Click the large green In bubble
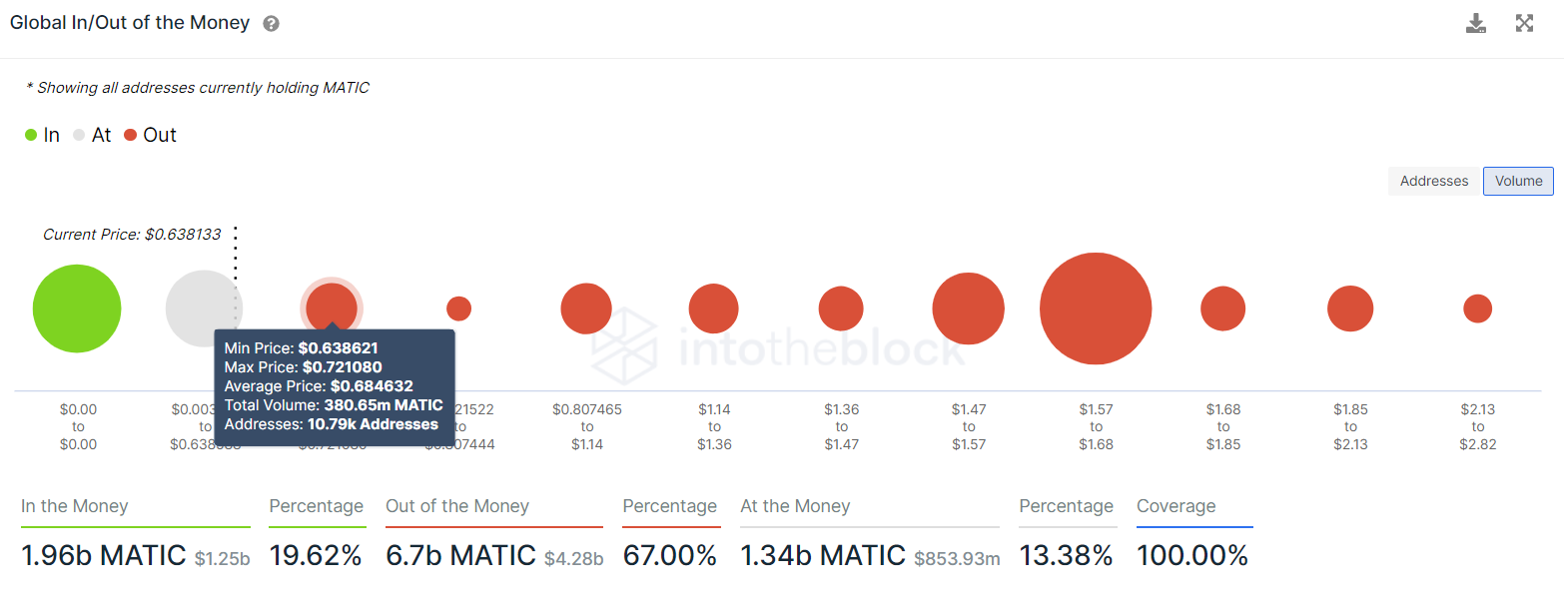 [77, 308]
